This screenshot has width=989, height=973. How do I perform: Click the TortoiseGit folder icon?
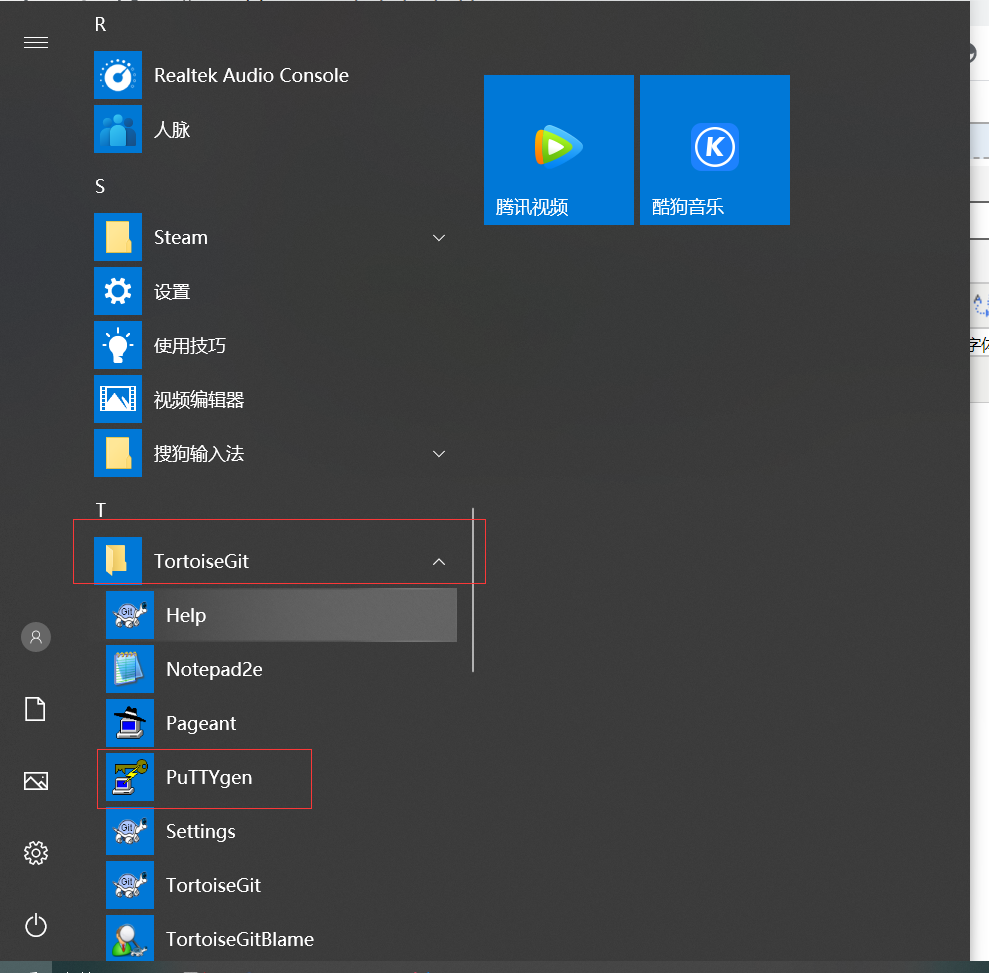118,561
